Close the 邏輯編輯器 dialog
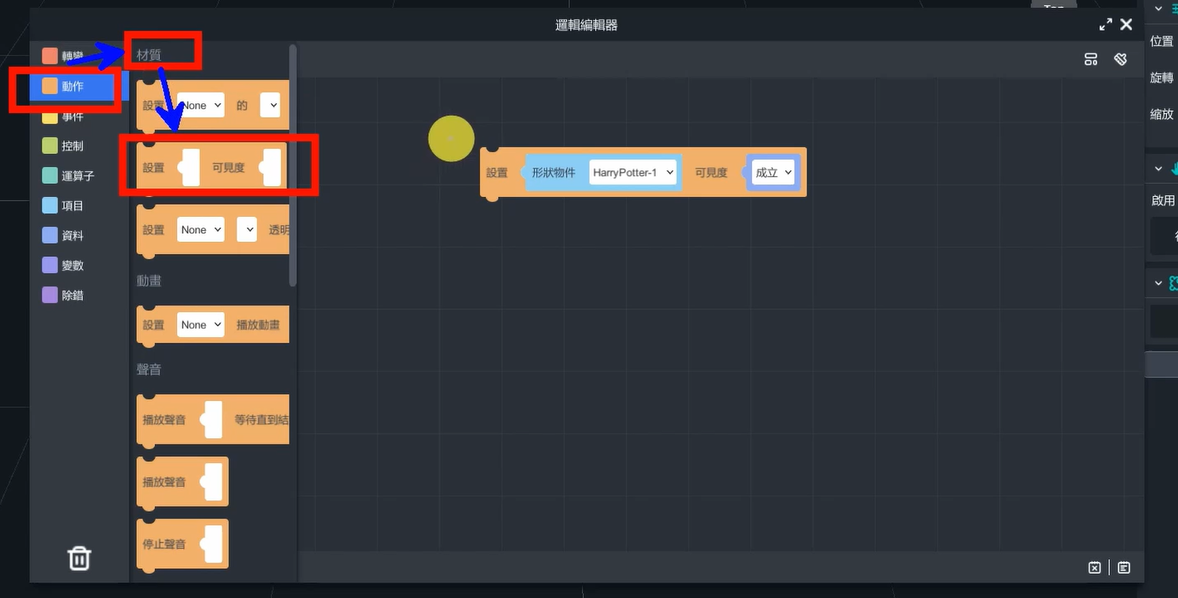The width and height of the screenshot is (1178, 598). (1127, 25)
